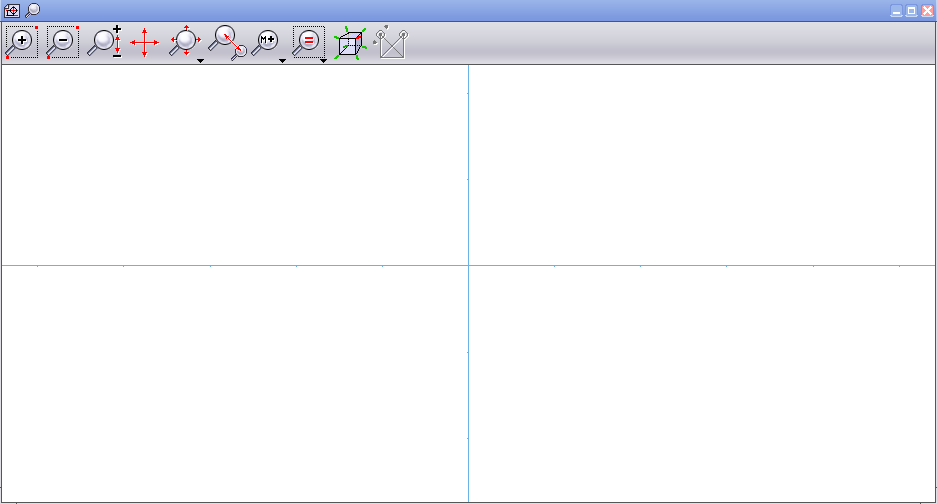Expand dropdown next to equals-sign magnifier
This screenshot has width=937, height=504.
[x=323, y=61]
